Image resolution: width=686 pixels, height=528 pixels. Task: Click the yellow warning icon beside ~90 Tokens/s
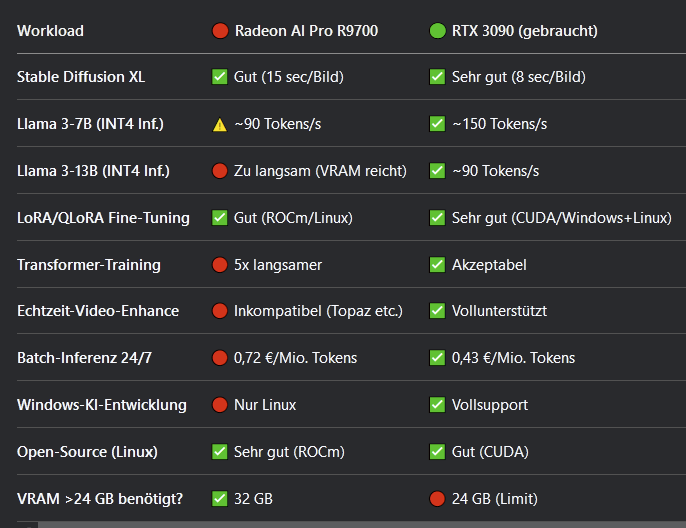[220, 125]
